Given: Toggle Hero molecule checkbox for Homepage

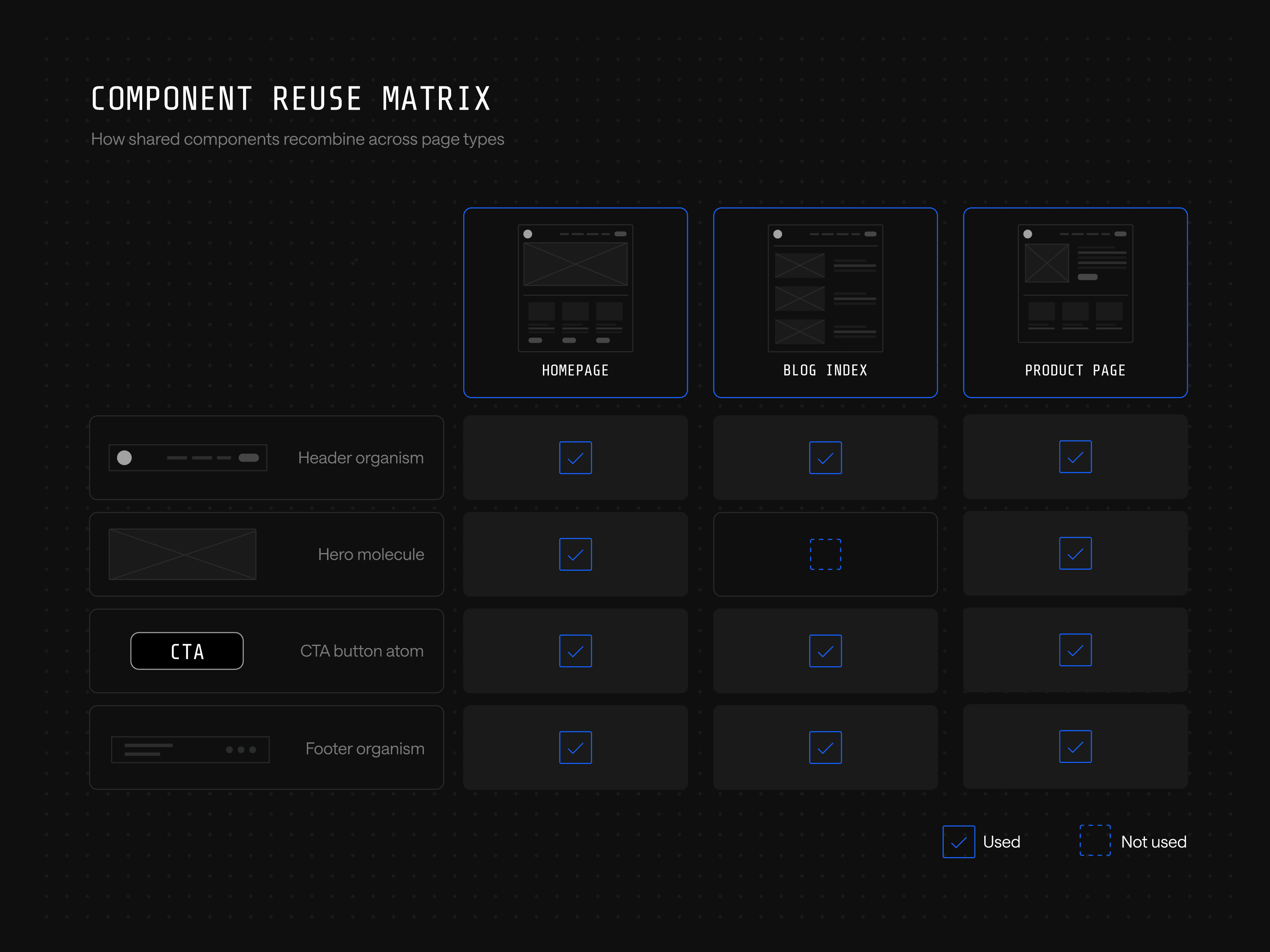Looking at the screenshot, I should coord(575,554).
